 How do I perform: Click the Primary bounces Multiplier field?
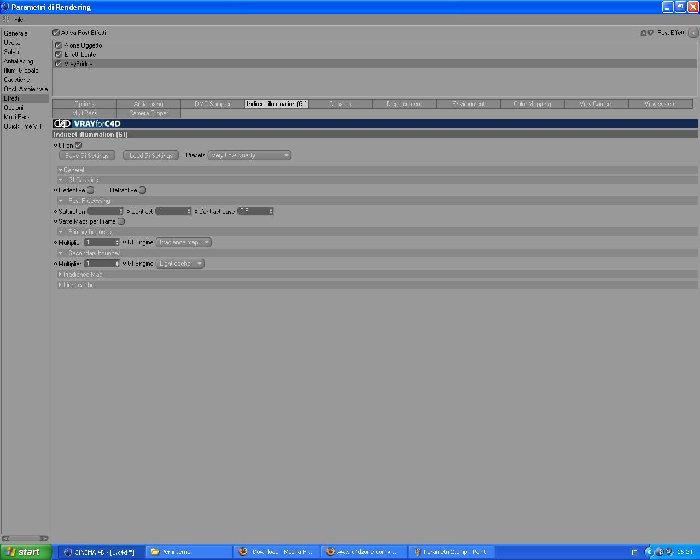[102, 242]
